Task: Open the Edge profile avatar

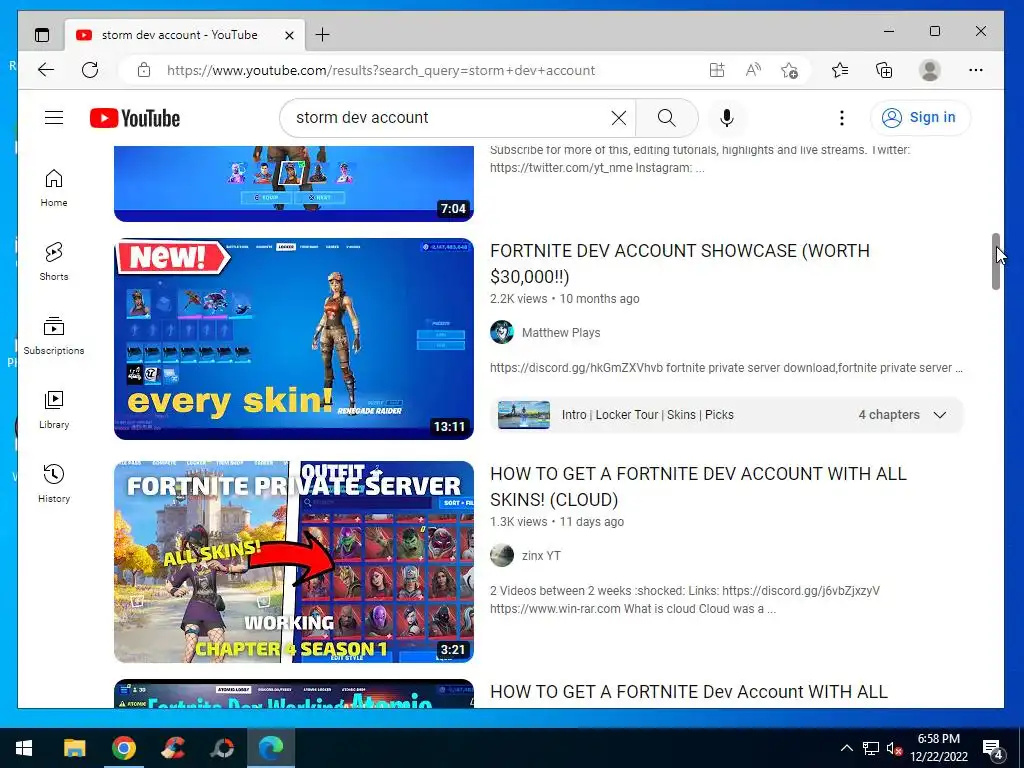Action: [x=929, y=70]
